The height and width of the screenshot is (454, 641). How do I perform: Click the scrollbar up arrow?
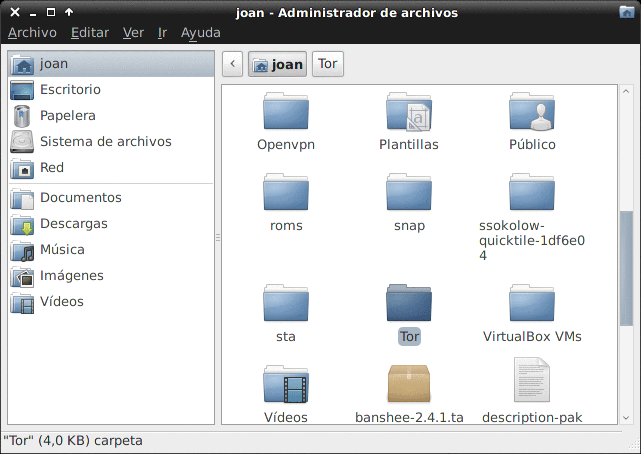point(626,91)
